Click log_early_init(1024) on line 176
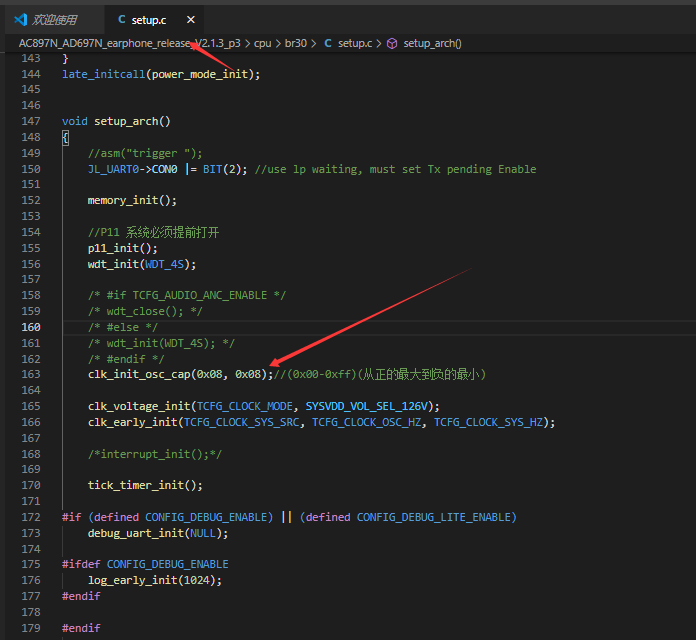The width and height of the screenshot is (696, 640). pyautogui.click(x=155, y=580)
